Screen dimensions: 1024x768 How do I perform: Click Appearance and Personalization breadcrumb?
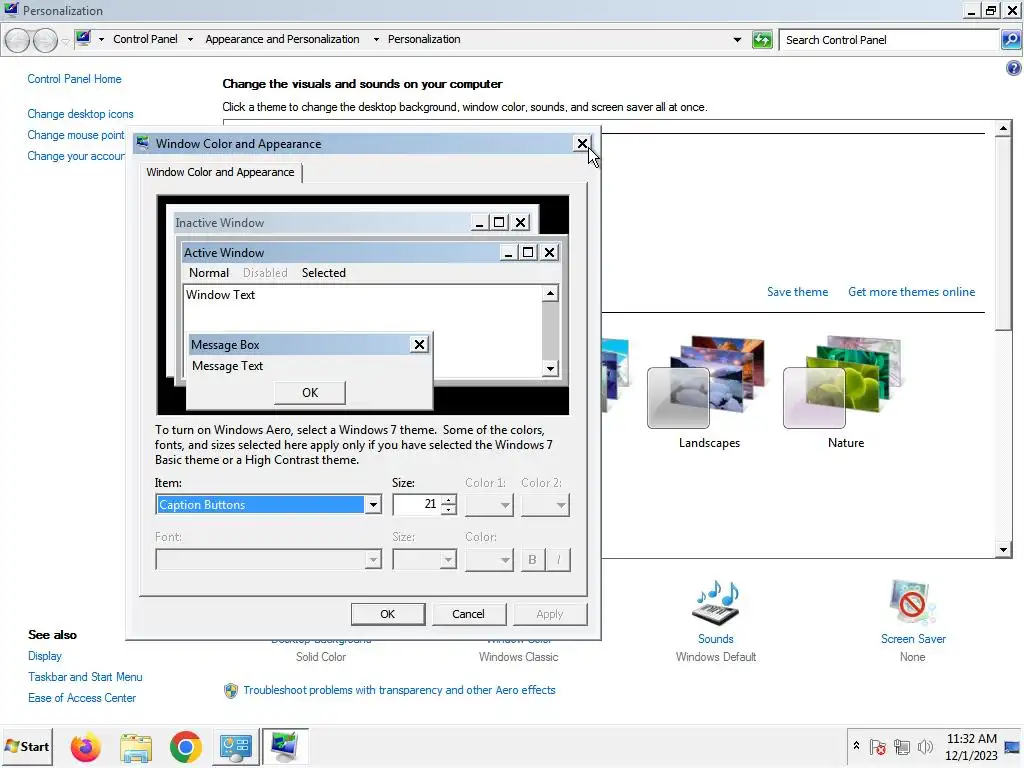point(282,39)
